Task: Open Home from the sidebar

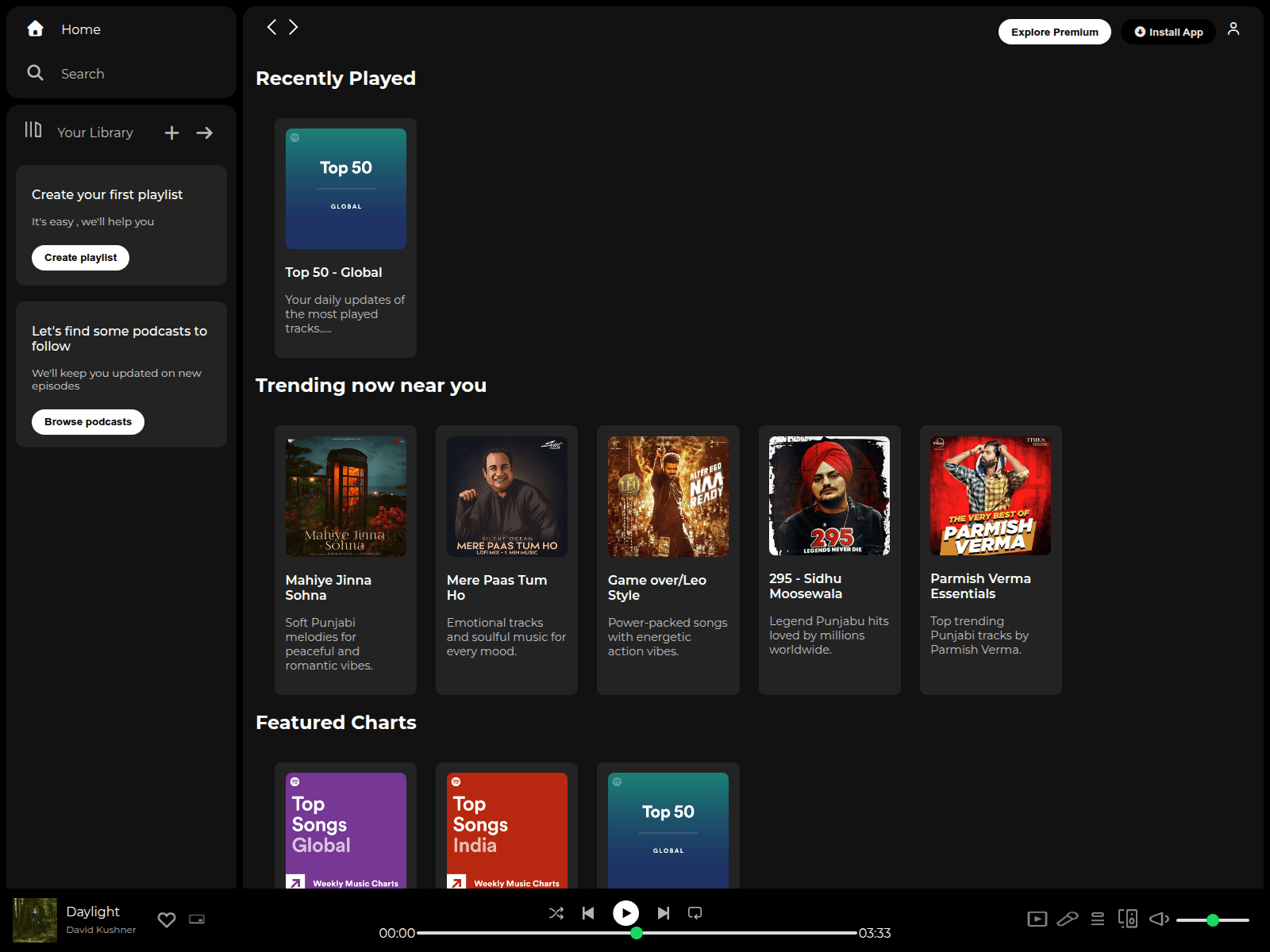Action: [81, 29]
